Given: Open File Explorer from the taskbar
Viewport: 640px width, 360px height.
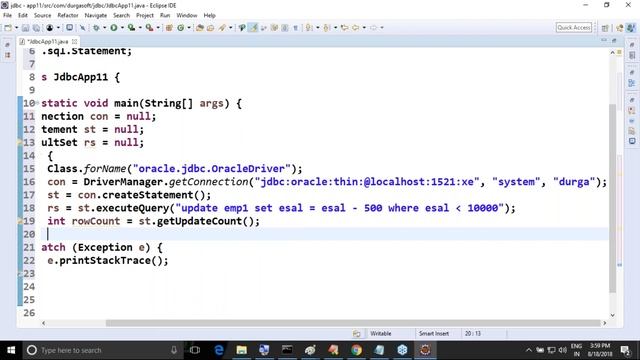Looking at the screenshot, I should coord(242,350).
